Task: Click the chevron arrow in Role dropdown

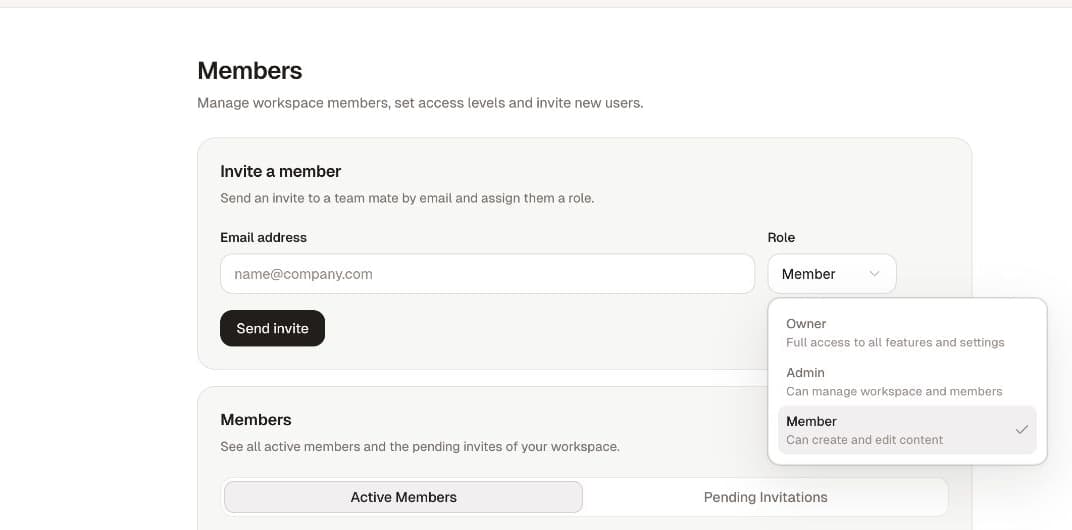Action: 874,274
